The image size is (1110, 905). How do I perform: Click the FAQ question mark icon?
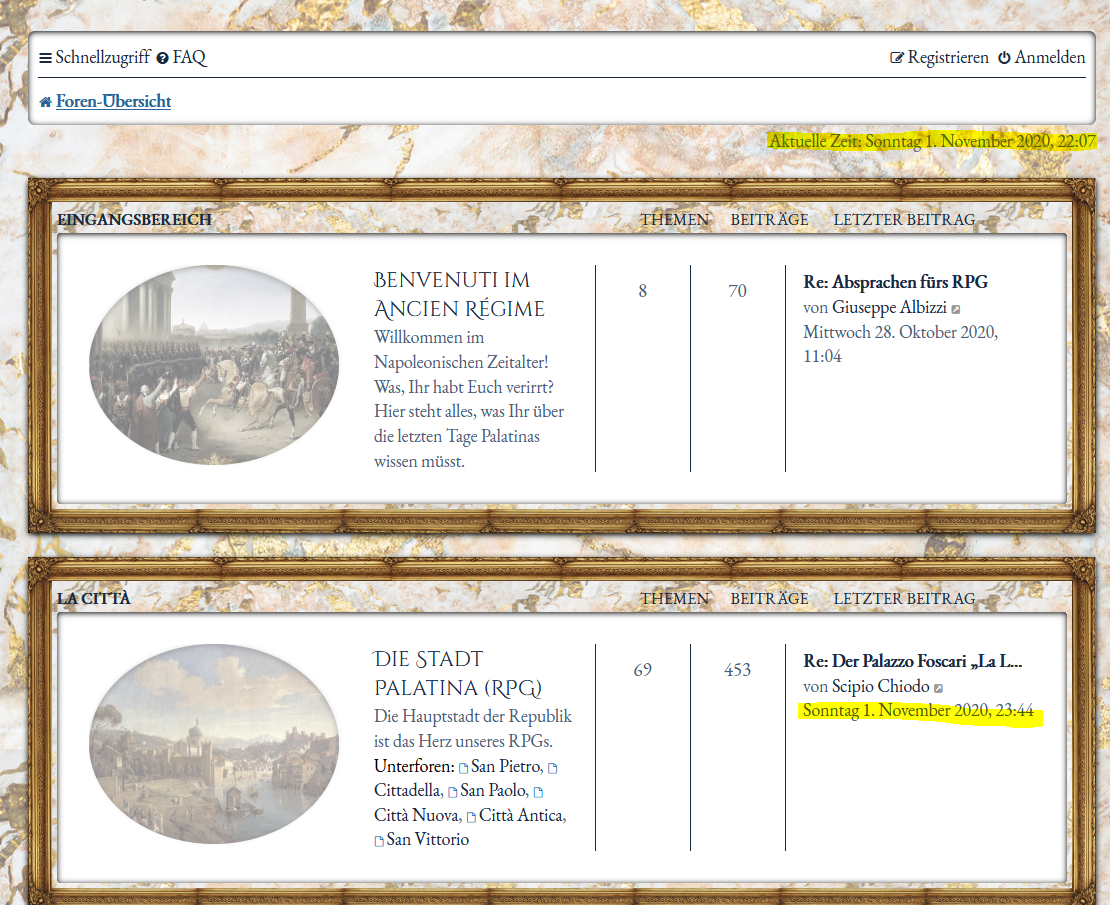(x=163, y=58)
